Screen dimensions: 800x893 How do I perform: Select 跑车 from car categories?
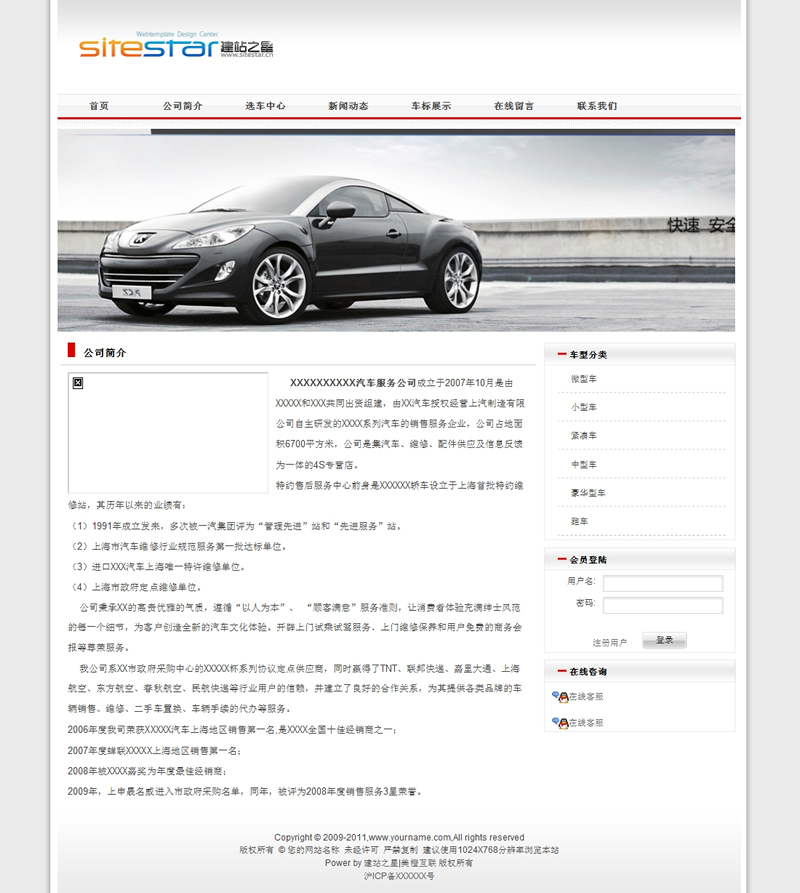pyautogui.click(x=580, y=521)
